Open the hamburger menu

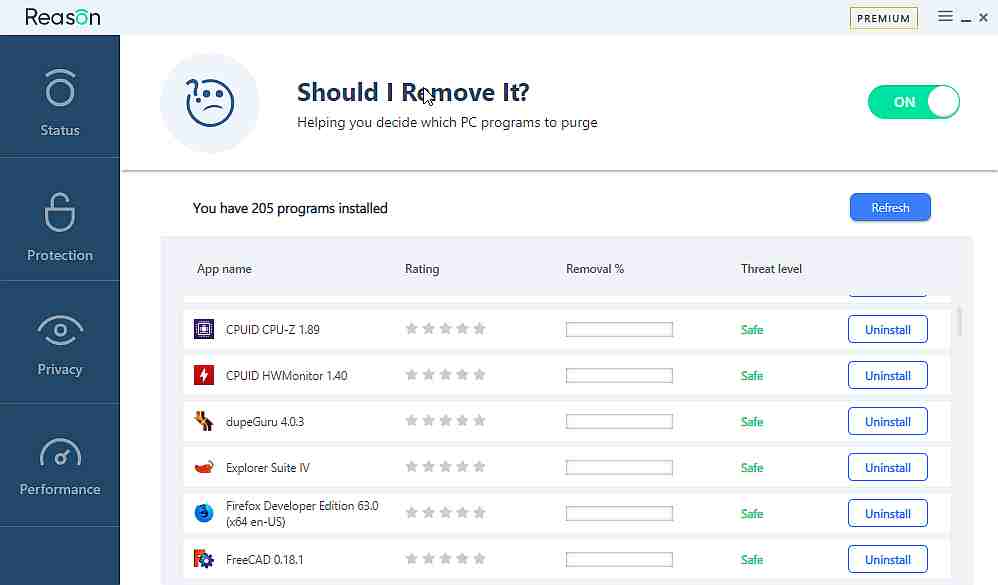pos(945,17)
